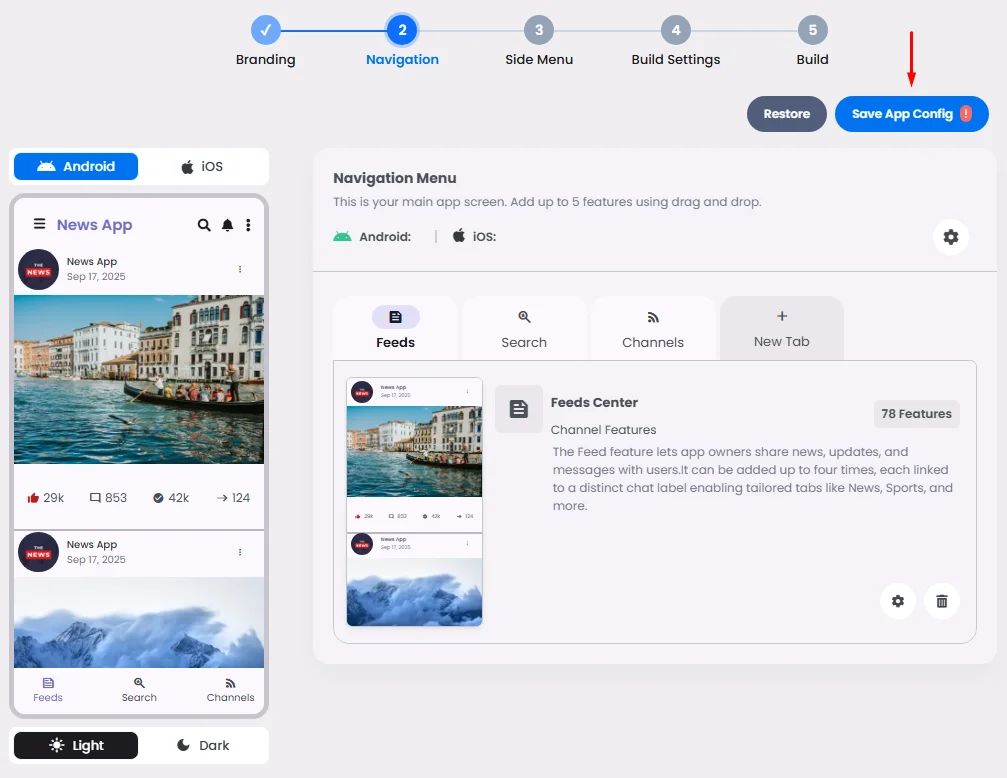Select Light theme mode
The height and width of the screenshot is (778, 1007).
76,745
